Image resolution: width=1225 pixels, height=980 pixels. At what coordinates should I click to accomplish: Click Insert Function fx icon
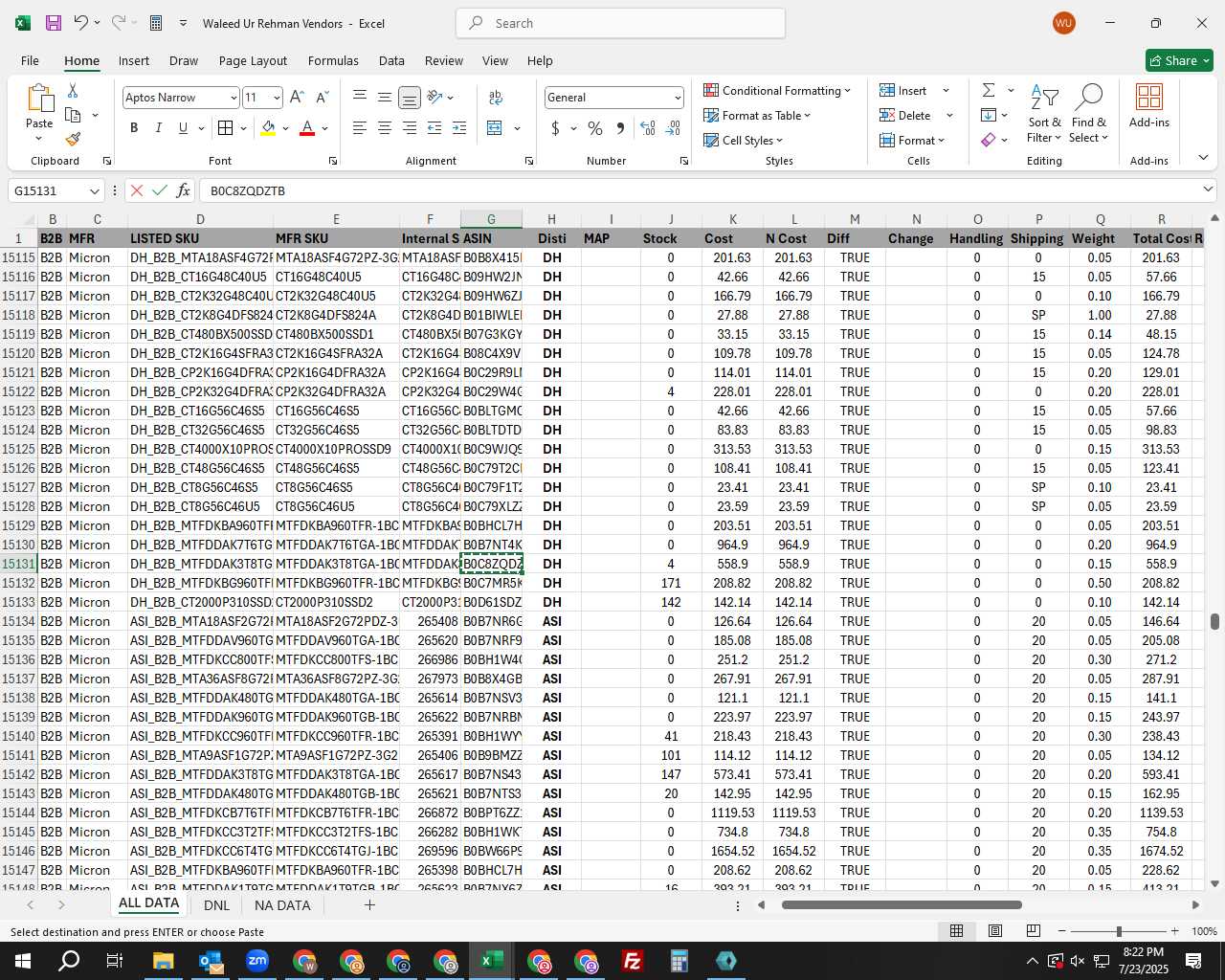pyautogui.click(x=184, y=190)
